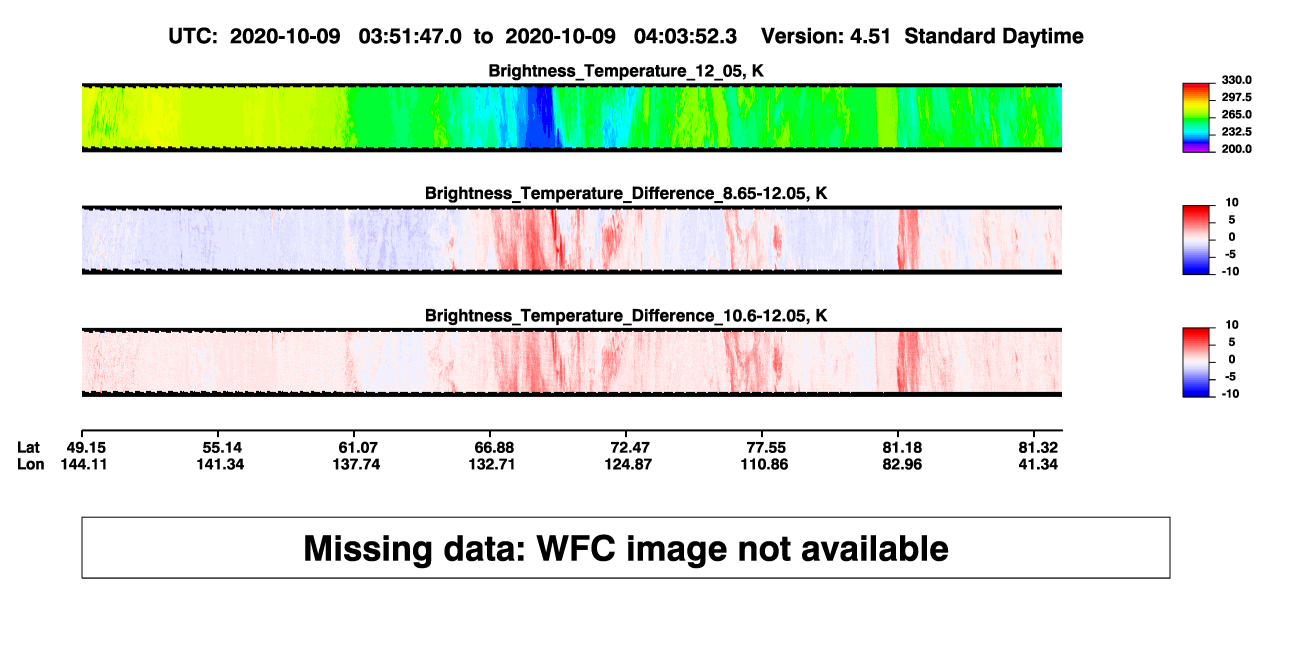This screenshot has width=1300, height=667.
Task: Click latitude value 81.32
Action: tap(1038, 447)
